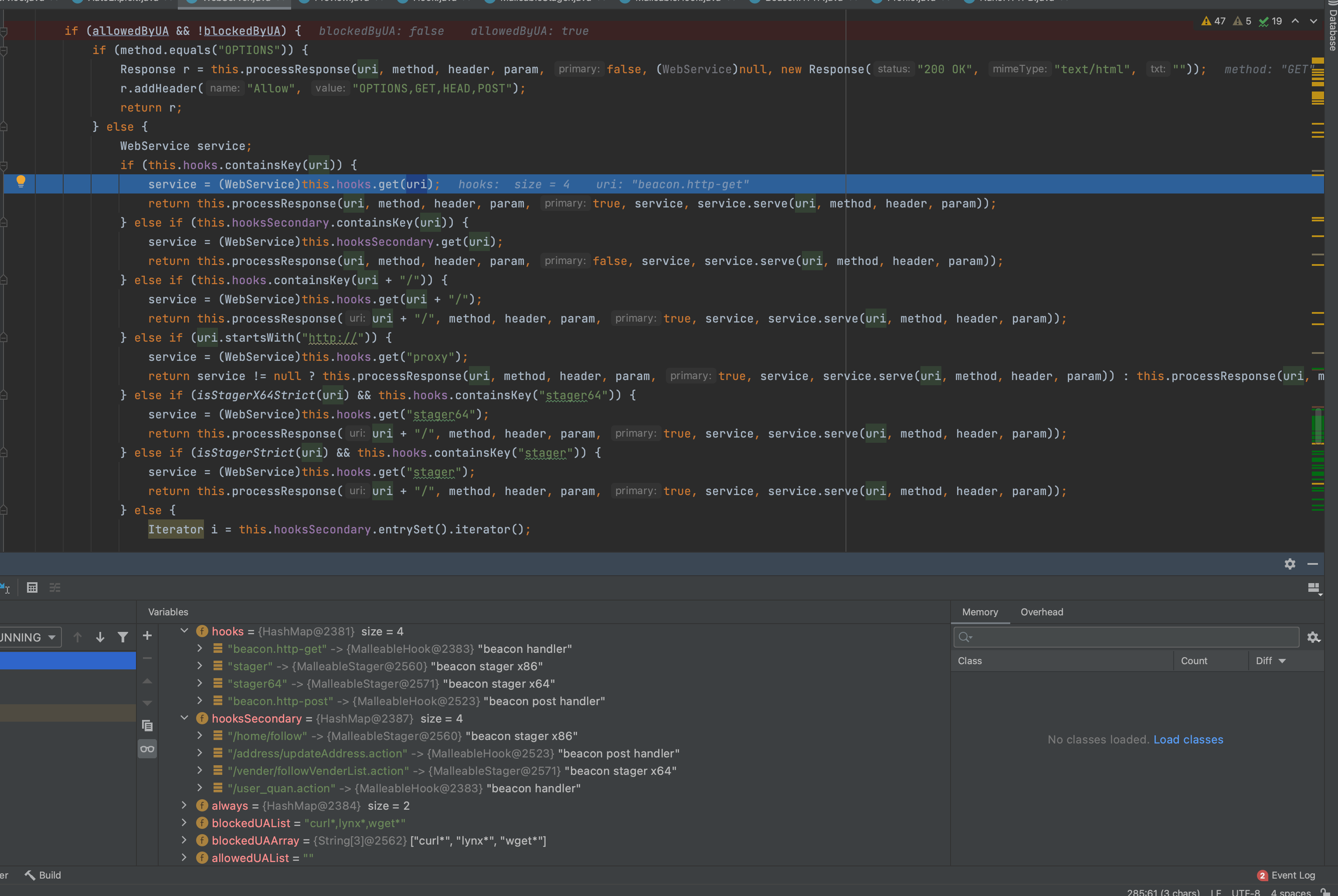Select the "/vender/followVenderList.action" entry

point(452,771)
